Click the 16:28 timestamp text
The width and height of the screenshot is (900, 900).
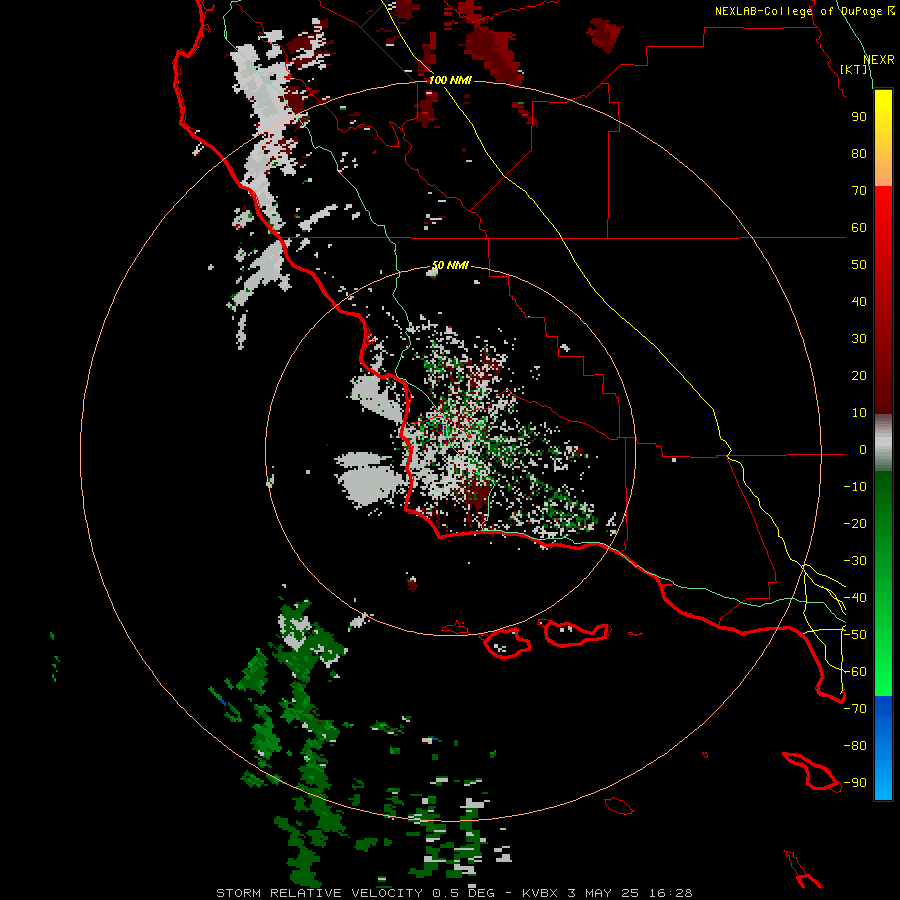pos(671,893)
